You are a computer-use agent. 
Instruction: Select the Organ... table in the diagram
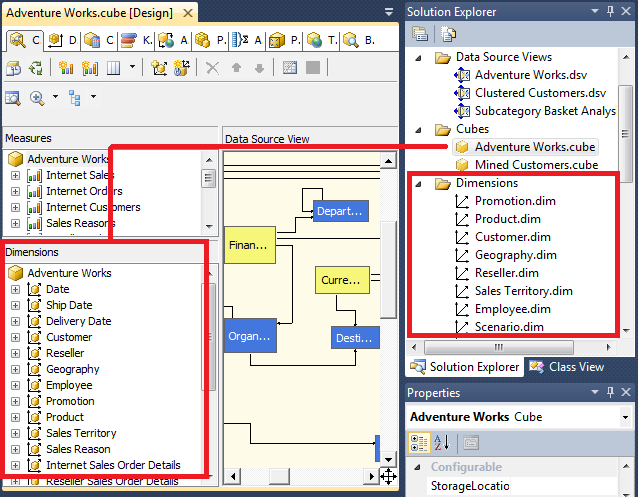250,336
